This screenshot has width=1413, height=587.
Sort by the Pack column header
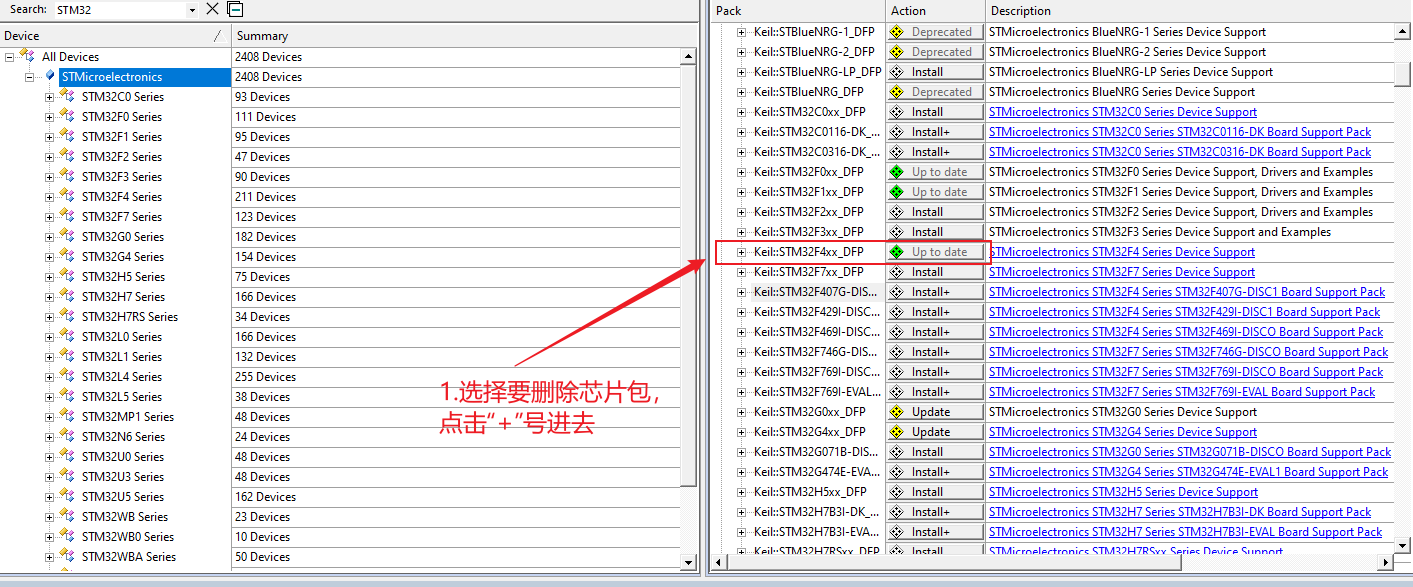point(798,11)
